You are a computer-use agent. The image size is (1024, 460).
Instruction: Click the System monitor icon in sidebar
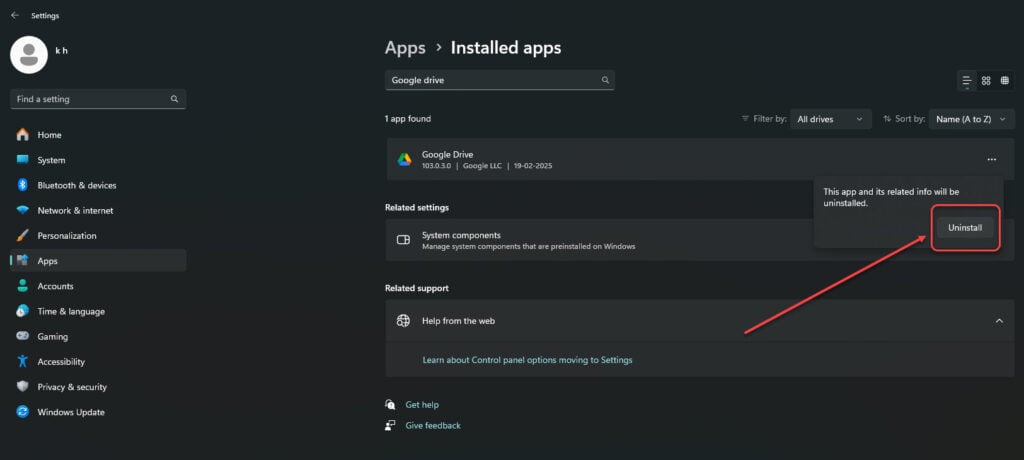(x=23, y=160)
